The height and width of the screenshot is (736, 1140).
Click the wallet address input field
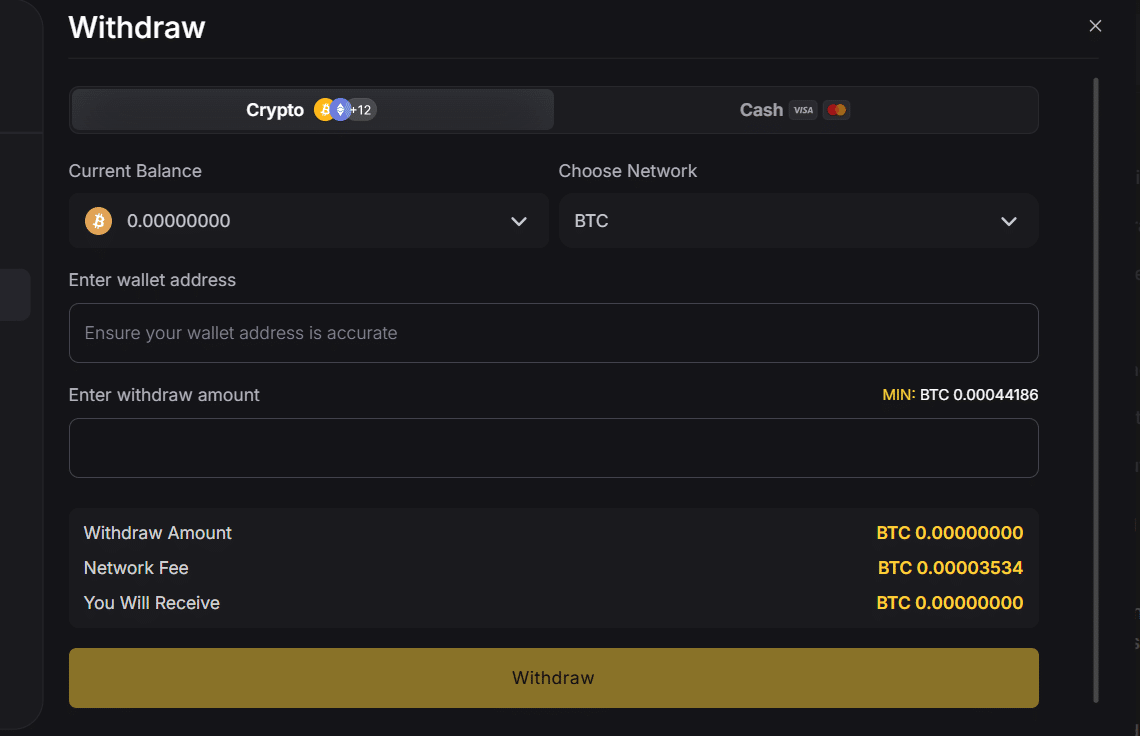(553, 333)
